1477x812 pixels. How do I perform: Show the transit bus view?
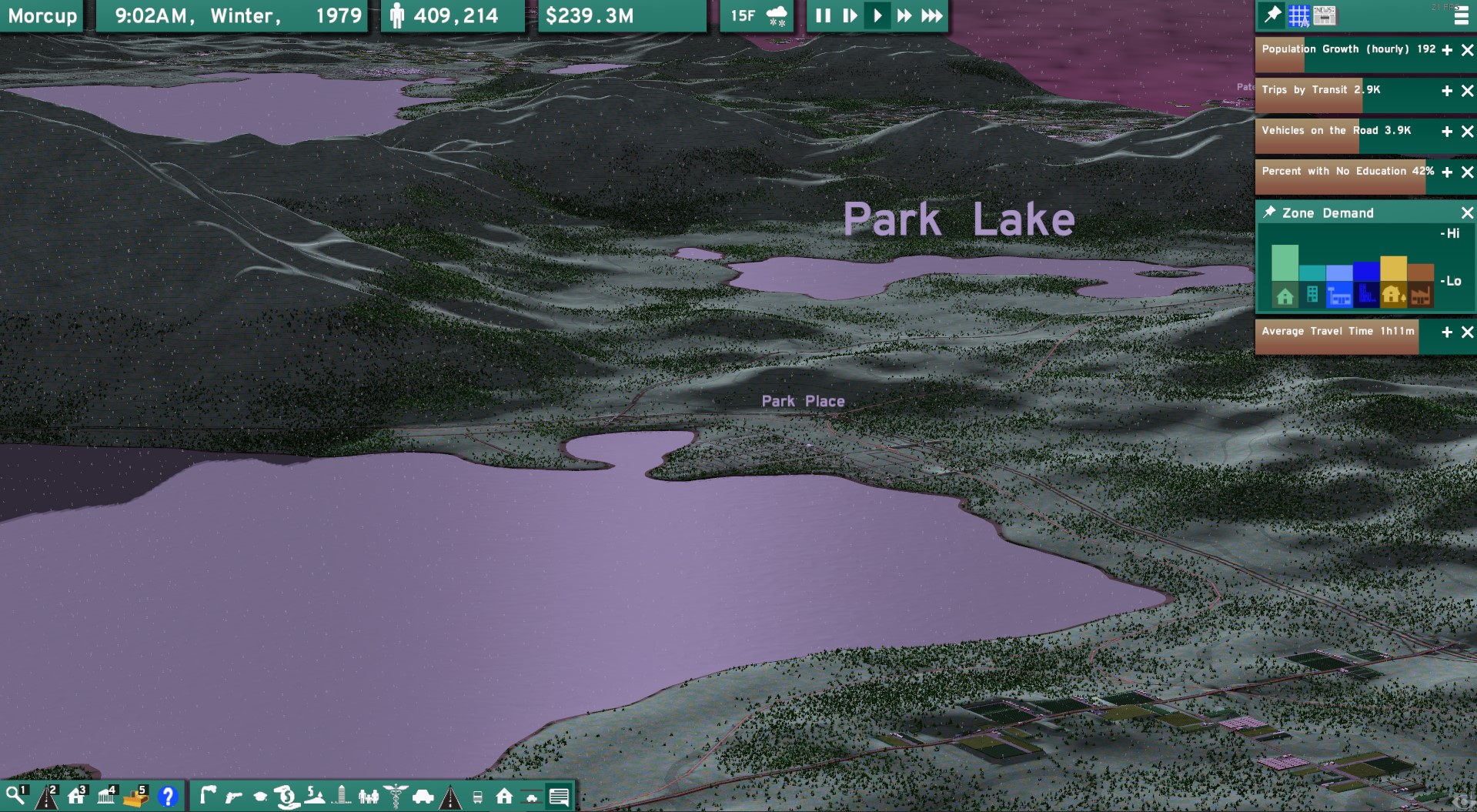tap(477, 797)
